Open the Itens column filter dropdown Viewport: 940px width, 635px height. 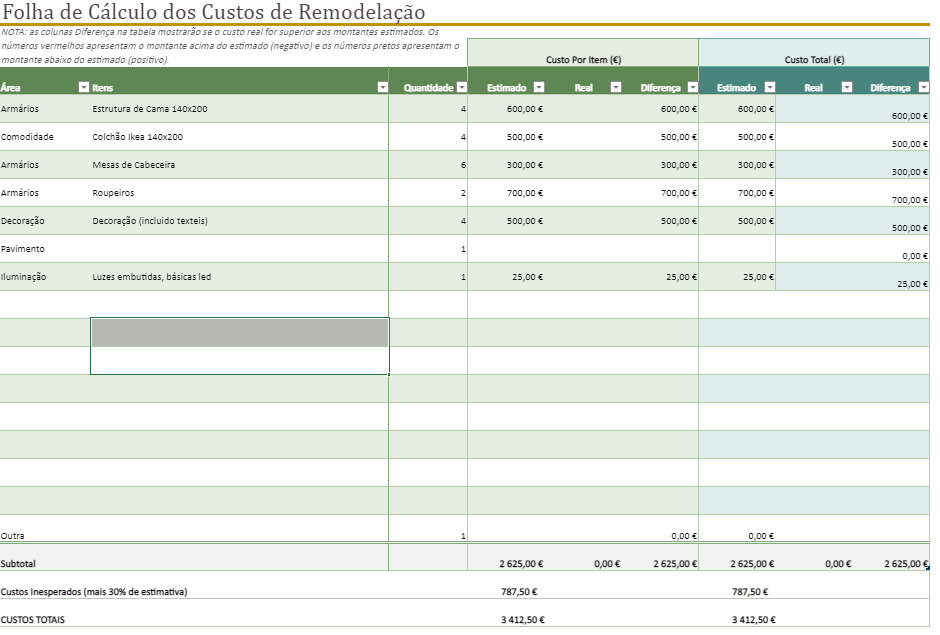[x=382, y=88]
